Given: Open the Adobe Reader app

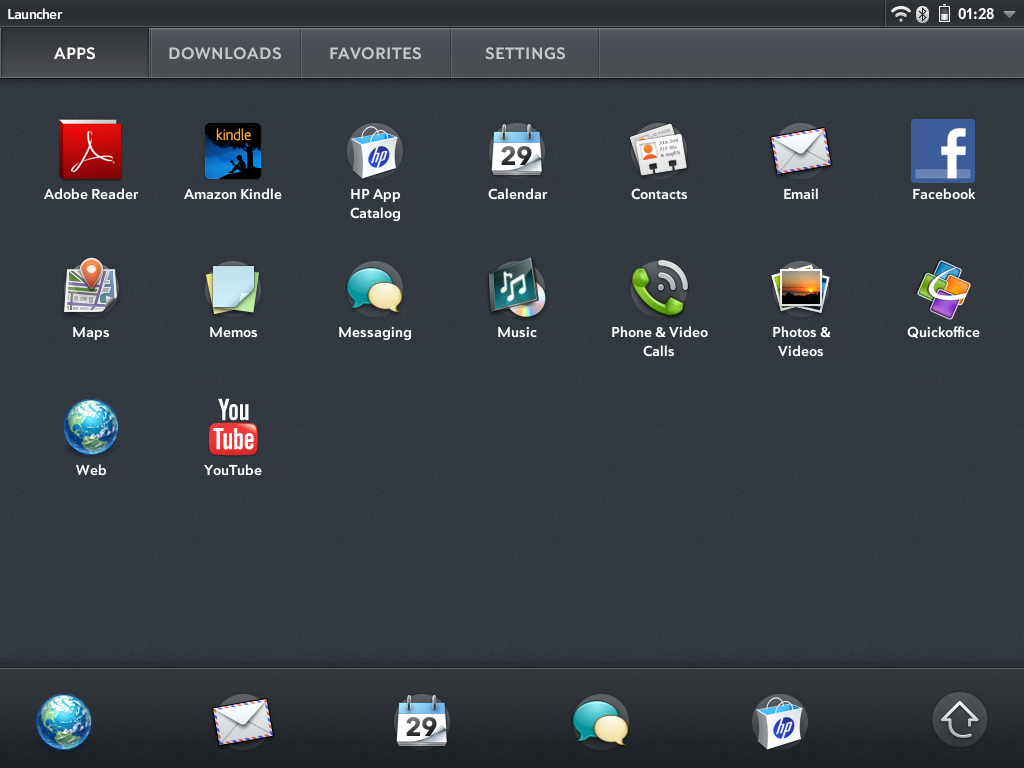Looking at the screenshot, I should point(91,150).
